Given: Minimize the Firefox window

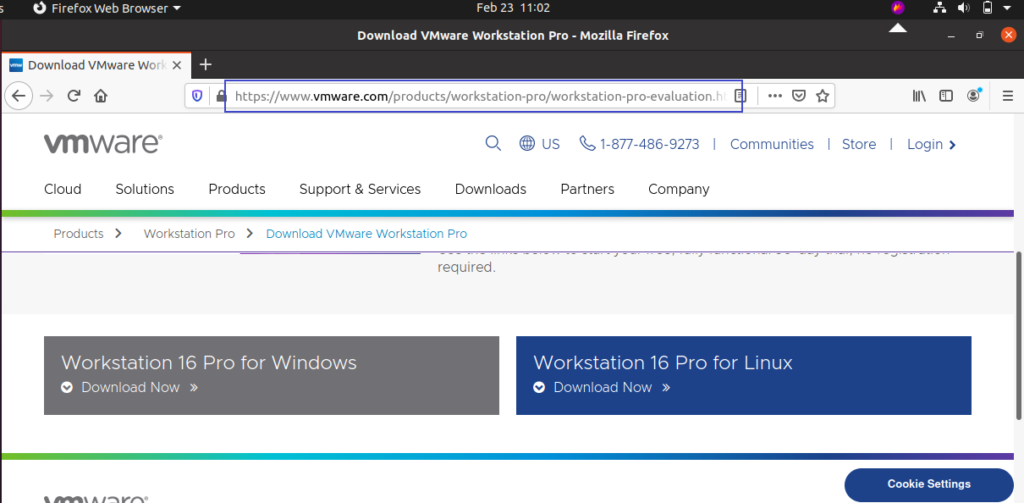Looking at the screenshot, I should [953, 35].
